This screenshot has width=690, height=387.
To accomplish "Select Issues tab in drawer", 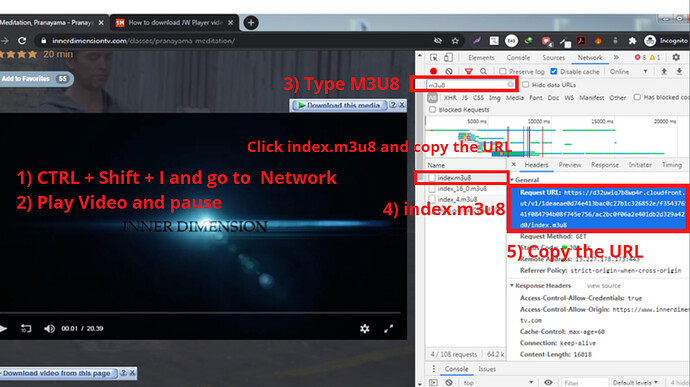I will click(487, 369).
